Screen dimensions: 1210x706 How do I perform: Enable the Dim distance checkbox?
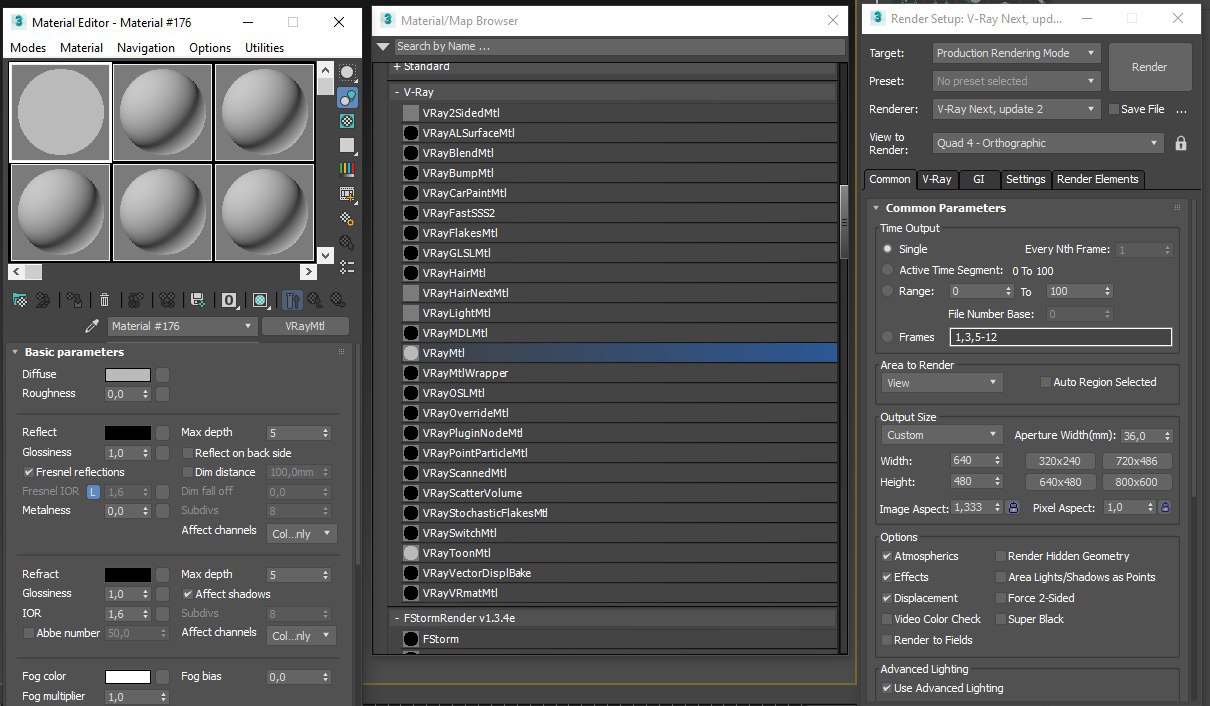(x=187, y=472)
